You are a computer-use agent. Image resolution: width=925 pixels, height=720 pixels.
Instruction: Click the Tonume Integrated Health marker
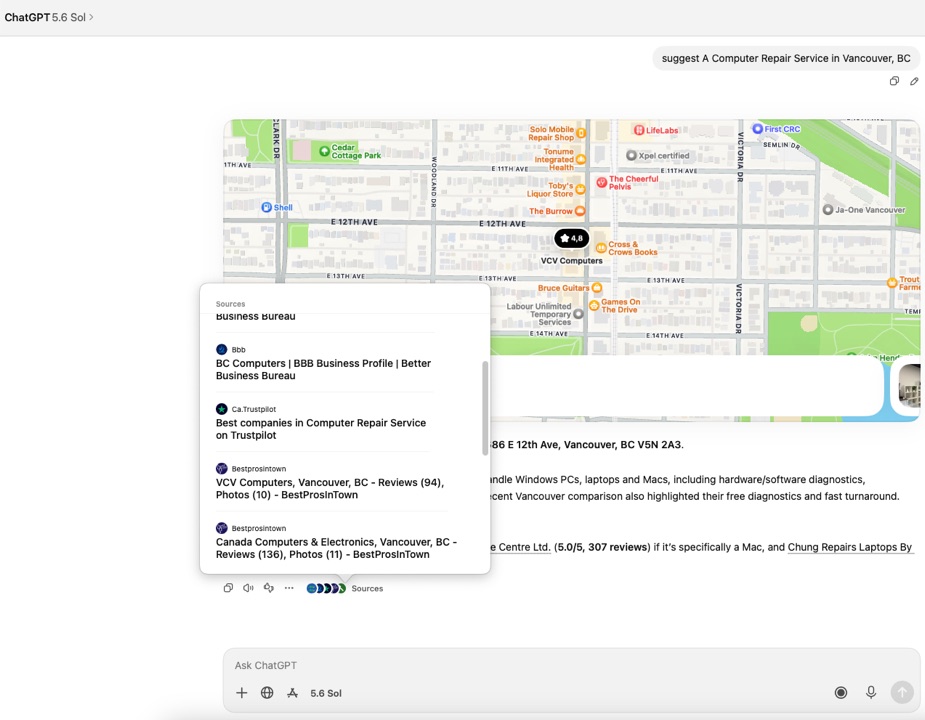580,159
